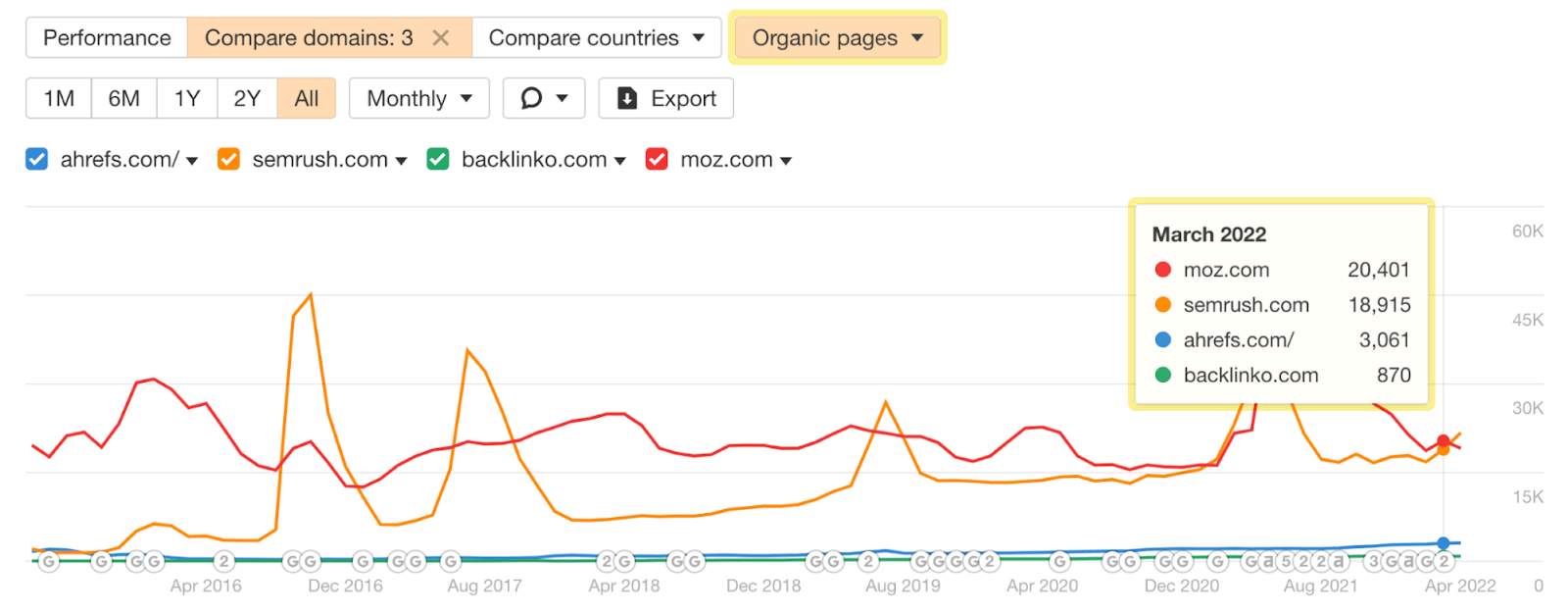Click the Apr 2016 axis label

coord(206,586)
